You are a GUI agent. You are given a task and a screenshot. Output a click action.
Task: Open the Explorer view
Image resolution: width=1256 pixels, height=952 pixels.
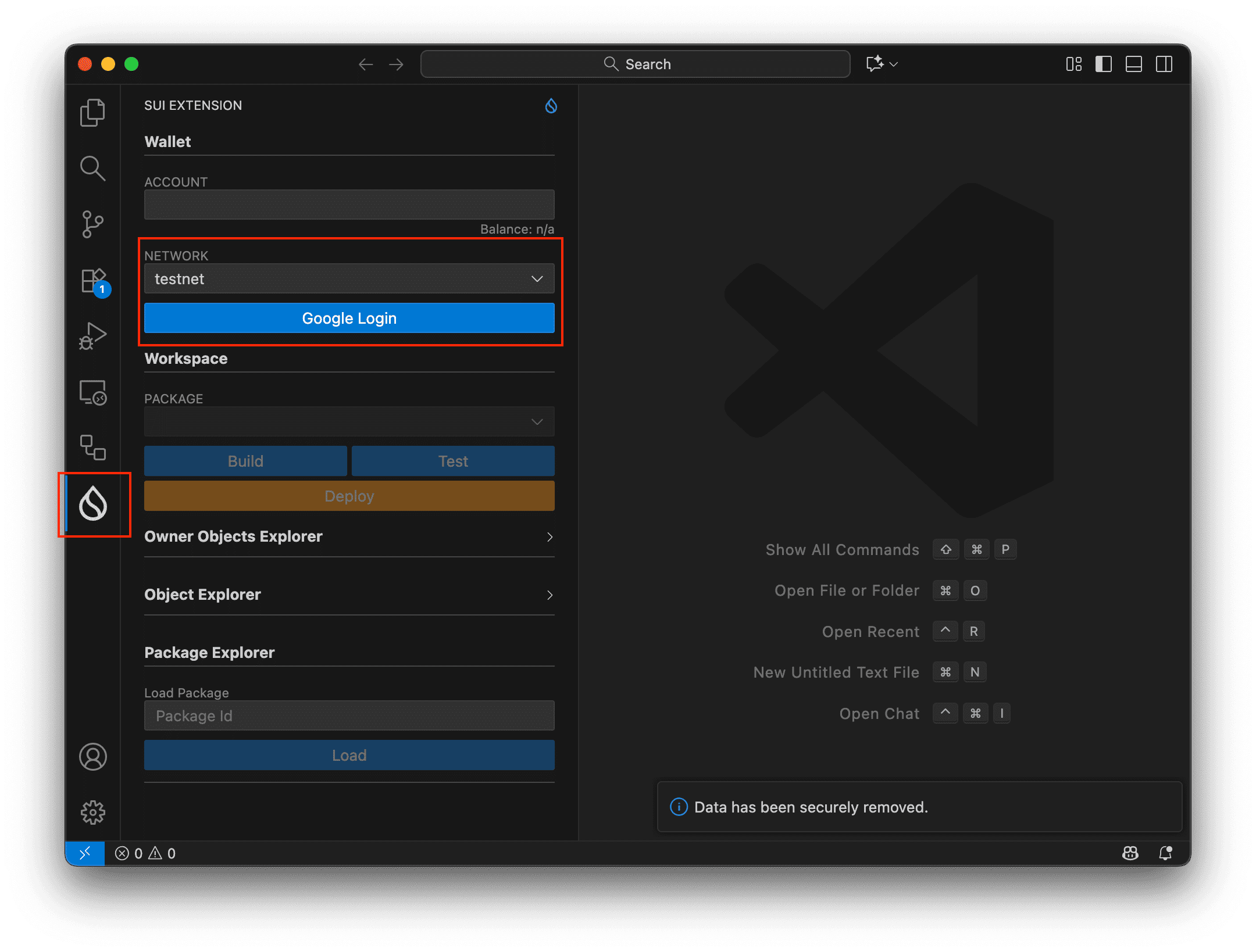point(92,112)
